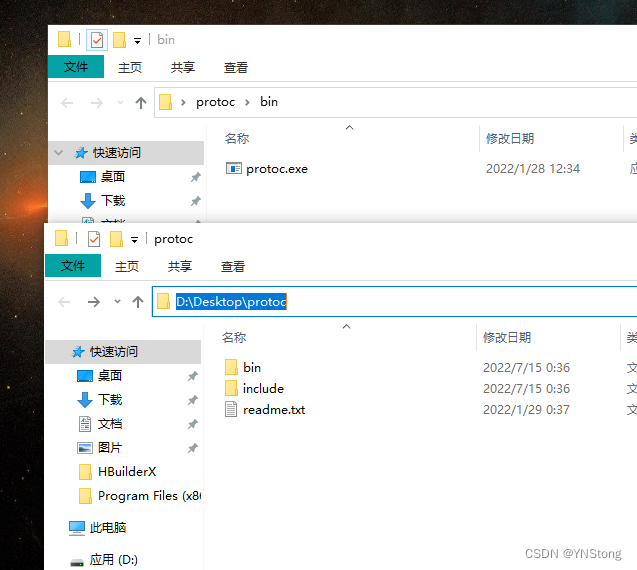Click Properties checkmark icon in protoc window
Viewport: 637px width, 570px height.
94,239
